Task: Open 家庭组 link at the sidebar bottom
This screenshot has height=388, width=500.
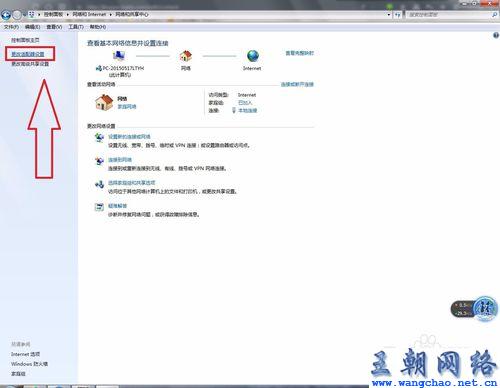Action: coord(18,374)
